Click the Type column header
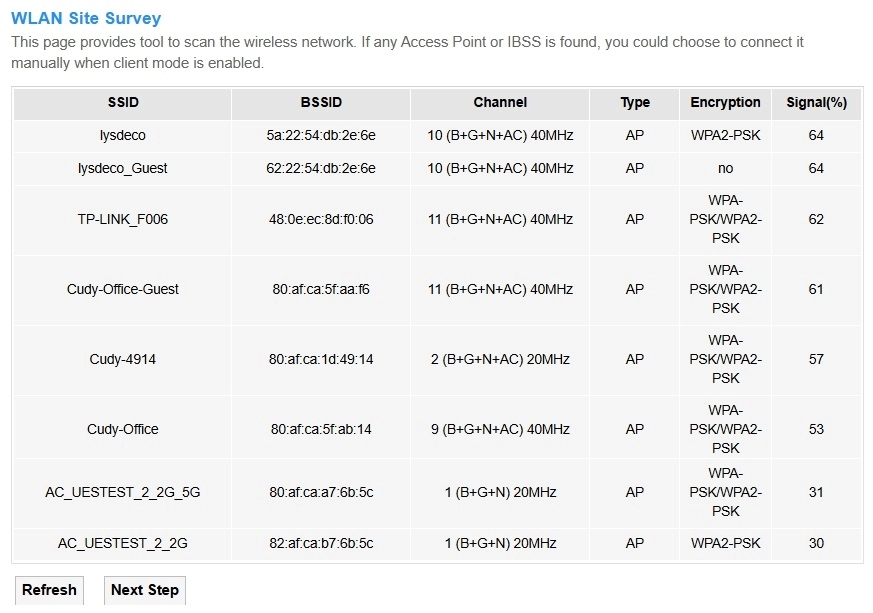 [x=635, y=102]
